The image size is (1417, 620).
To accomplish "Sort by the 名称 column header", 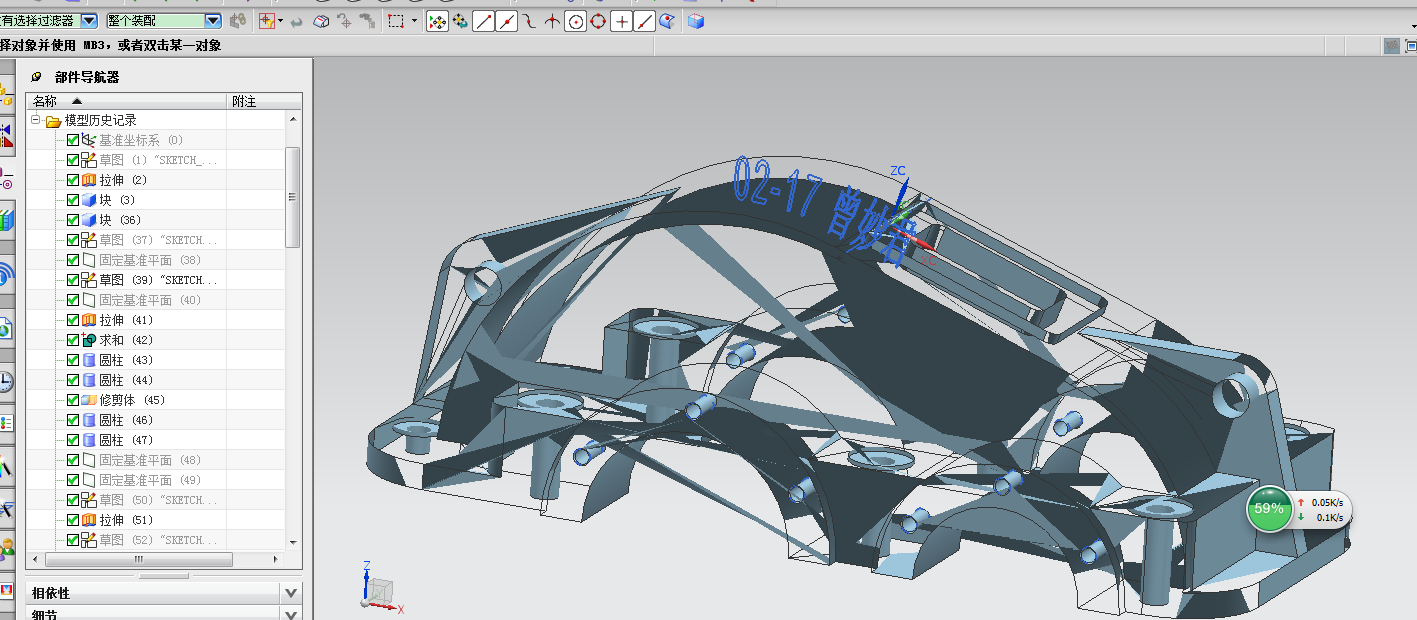I will [45, 101].
